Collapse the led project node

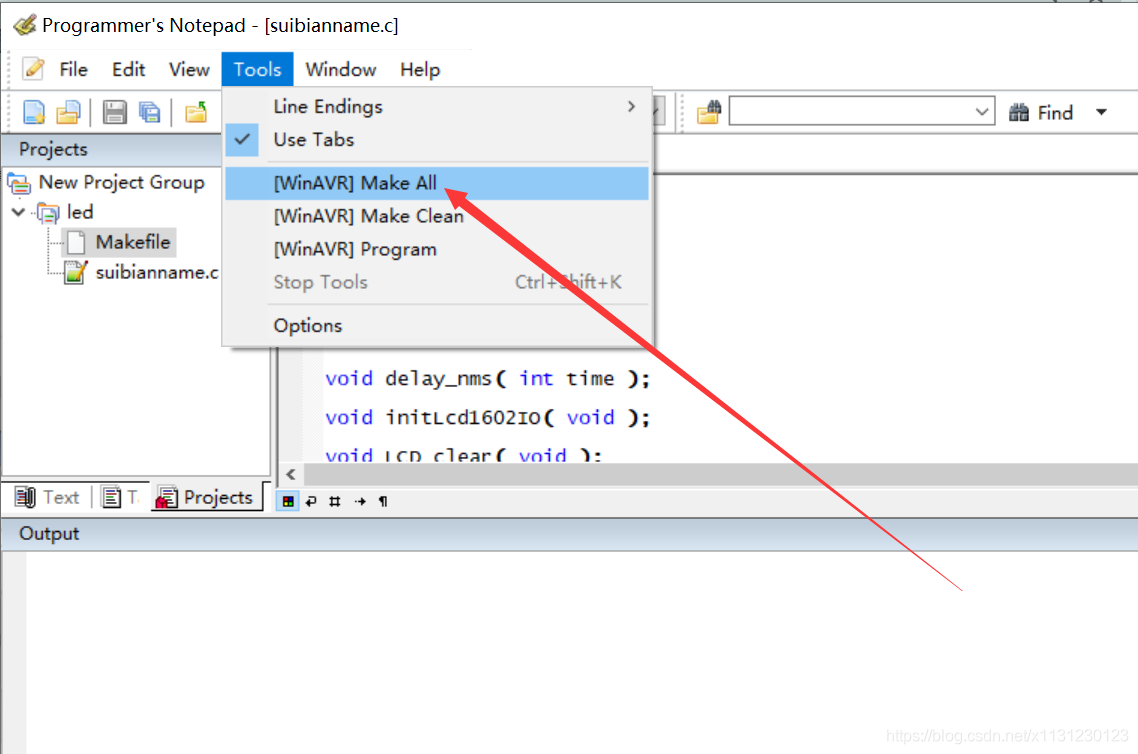click(x=19, y=212)
